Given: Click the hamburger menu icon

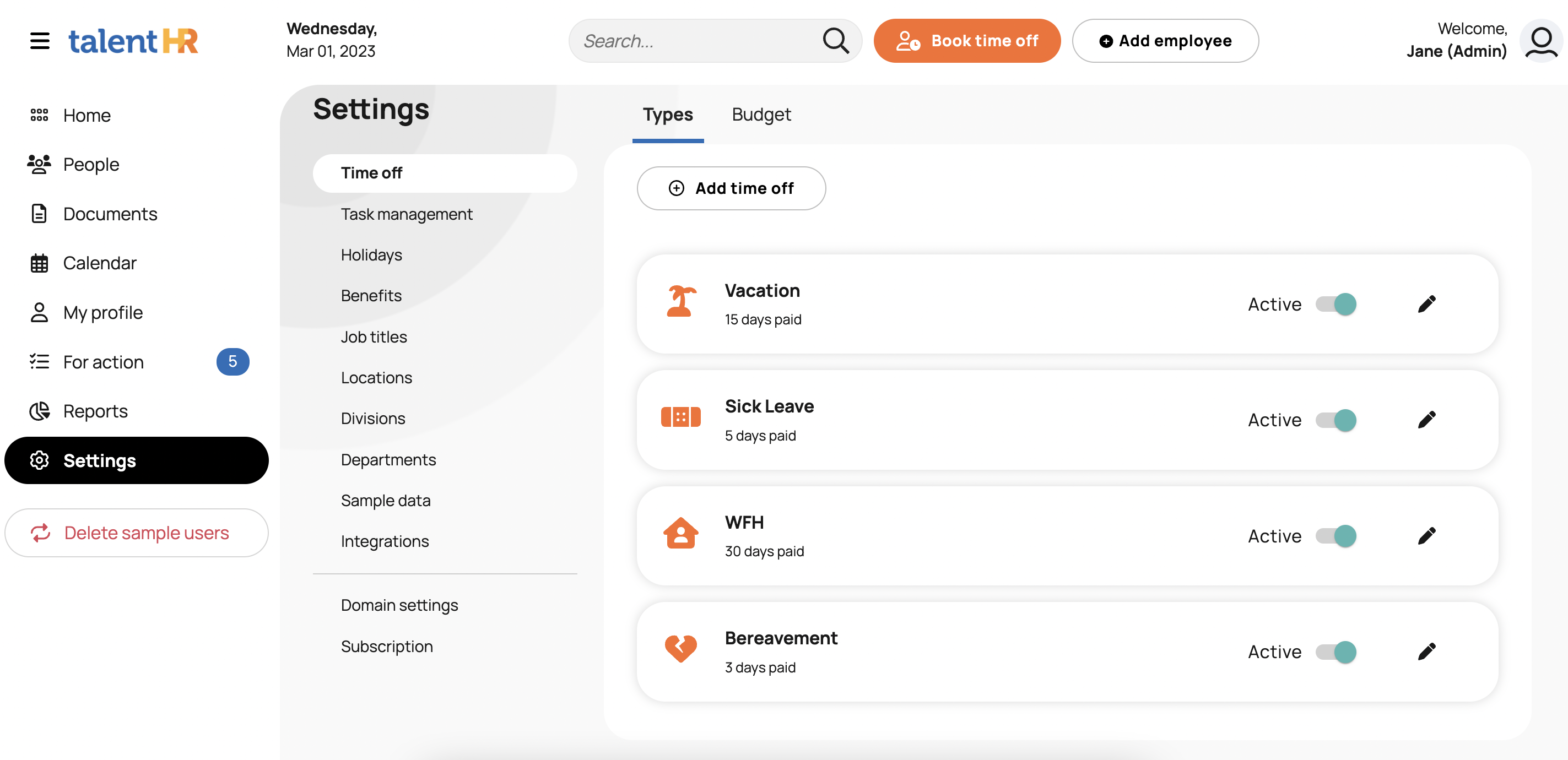Looking at the screenshot, I should 40,41.
